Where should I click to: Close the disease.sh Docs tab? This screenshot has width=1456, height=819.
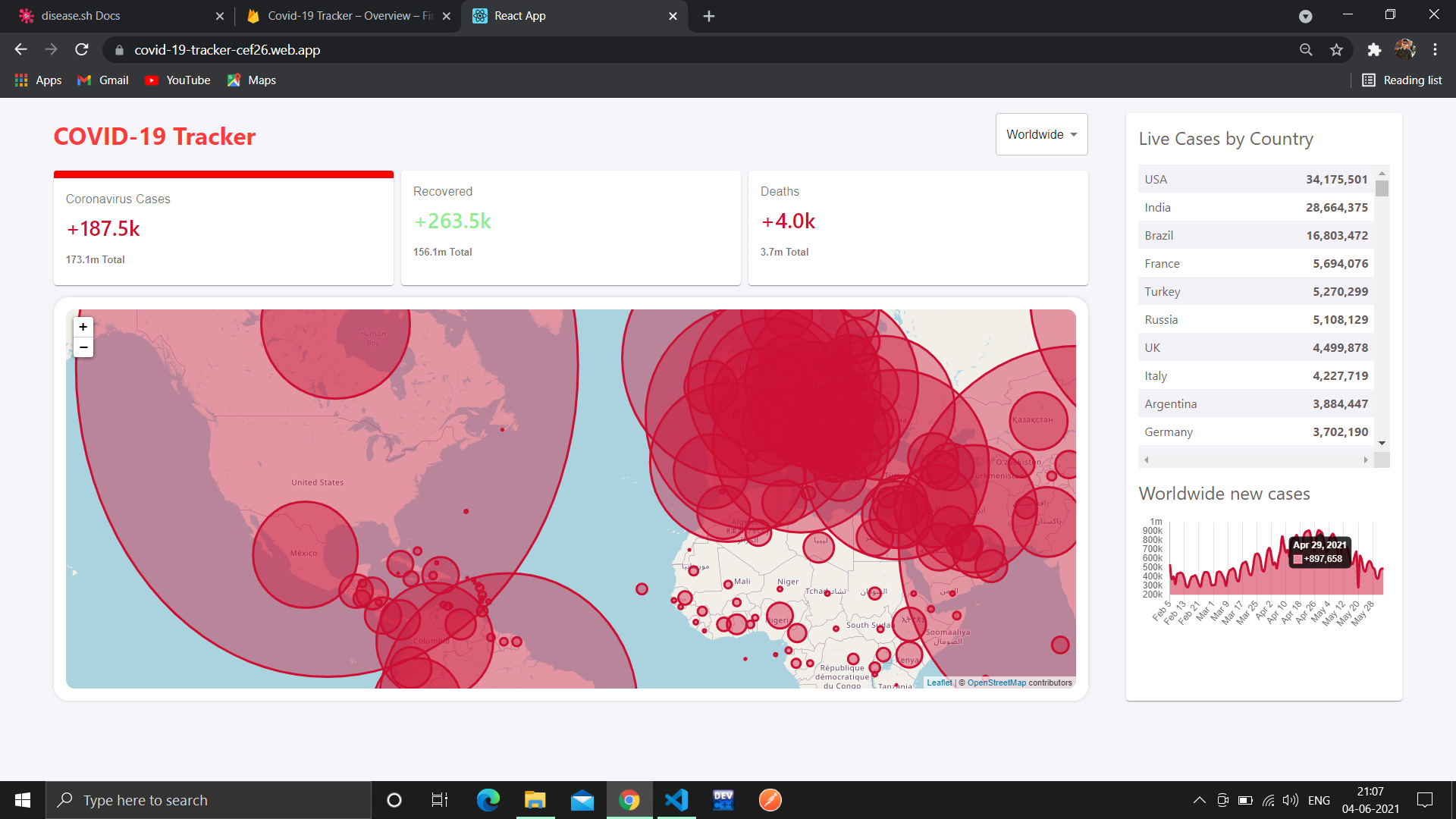pyautogui.click(x=220, y=16)
